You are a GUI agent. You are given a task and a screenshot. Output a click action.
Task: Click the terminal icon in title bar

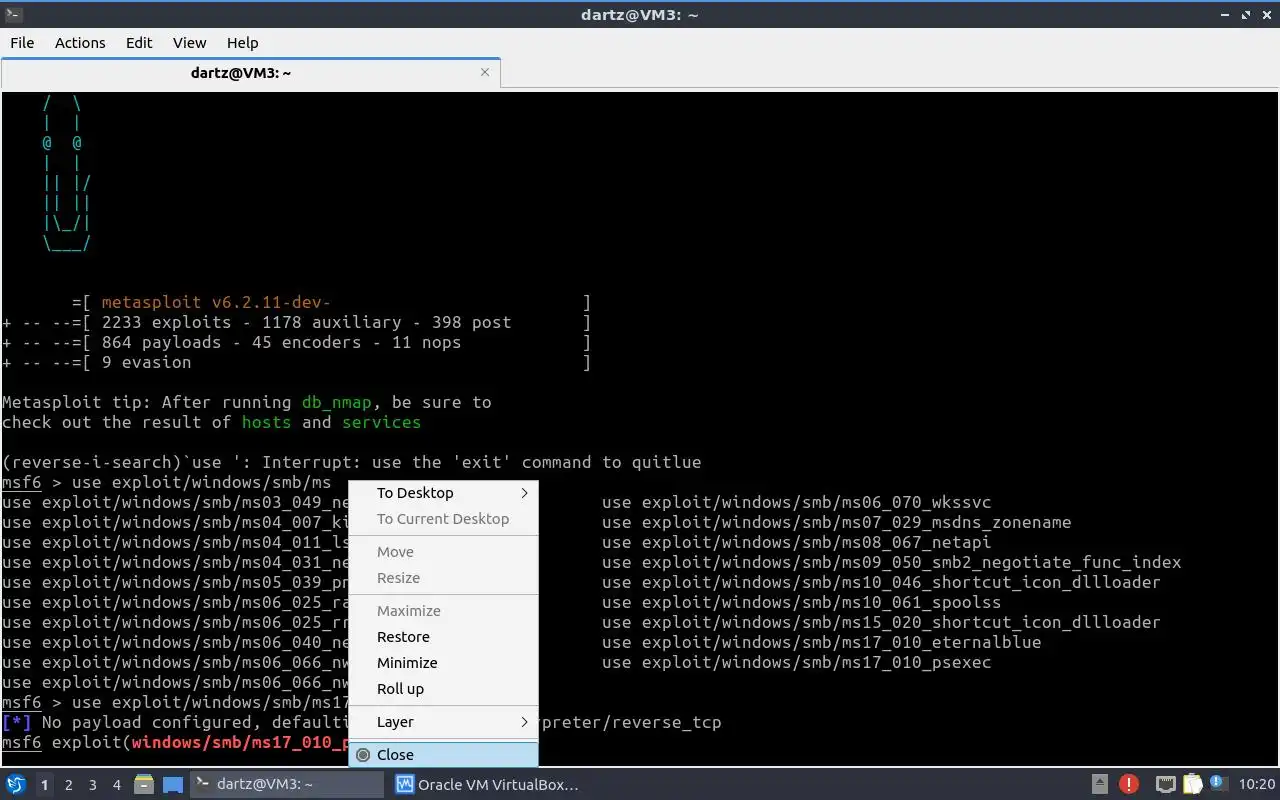click(x=13, y=14)
